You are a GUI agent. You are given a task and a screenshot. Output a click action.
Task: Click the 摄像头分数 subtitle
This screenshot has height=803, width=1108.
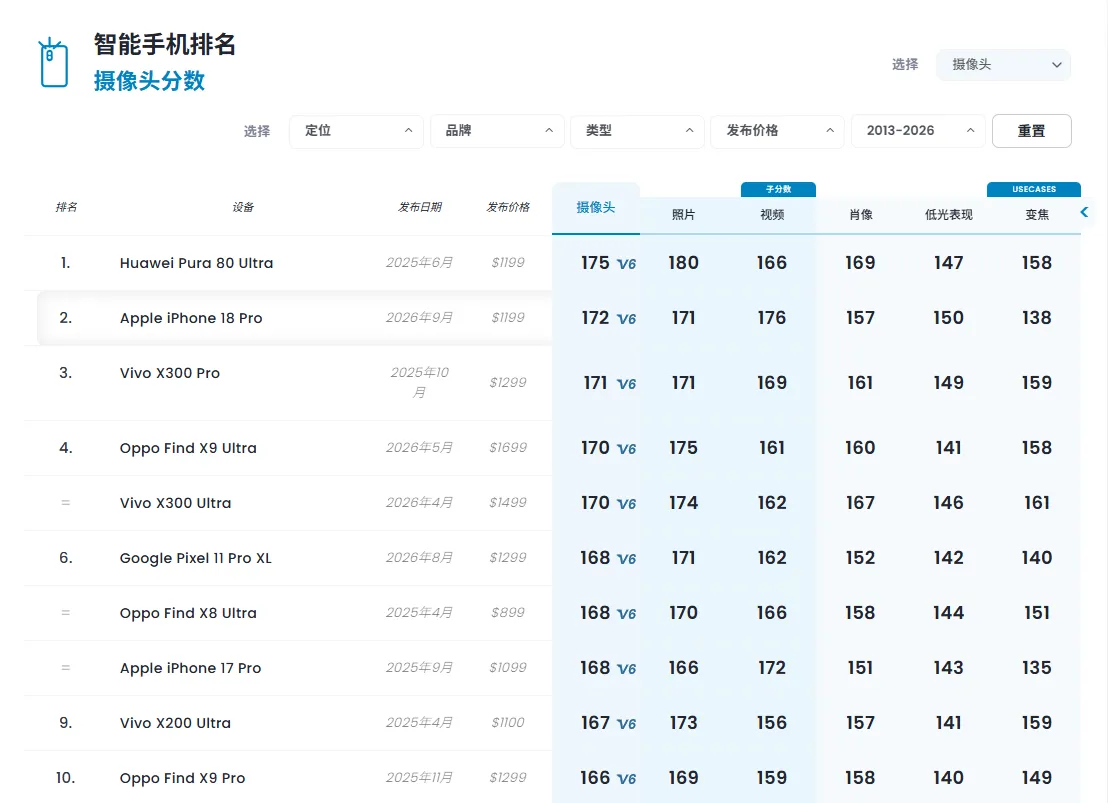(x=149, y=81)
